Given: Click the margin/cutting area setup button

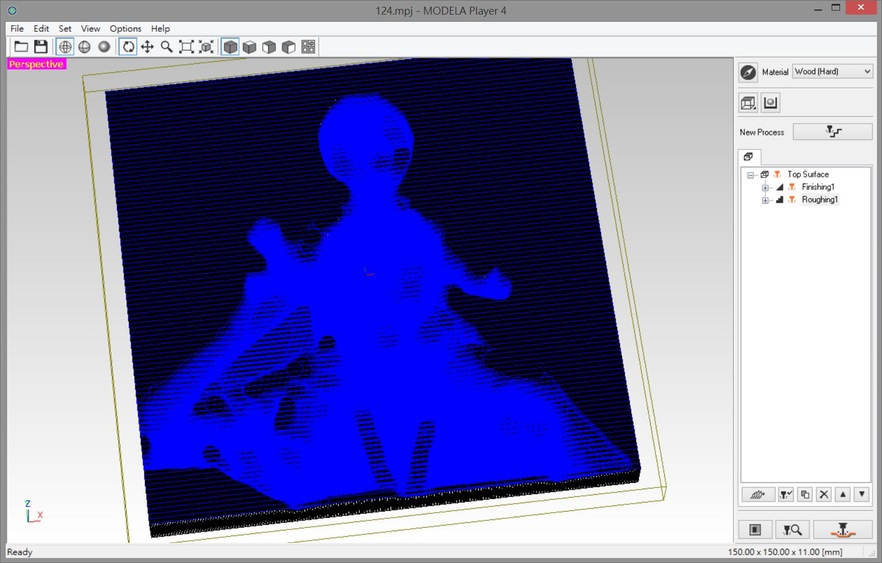Looking at the screenshot, I should click(771, 102).
